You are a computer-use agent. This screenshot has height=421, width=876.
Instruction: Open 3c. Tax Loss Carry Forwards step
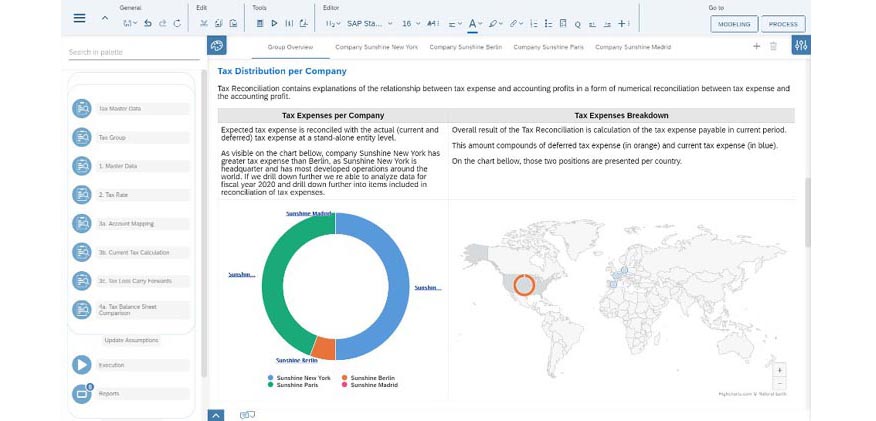[131, 281]
